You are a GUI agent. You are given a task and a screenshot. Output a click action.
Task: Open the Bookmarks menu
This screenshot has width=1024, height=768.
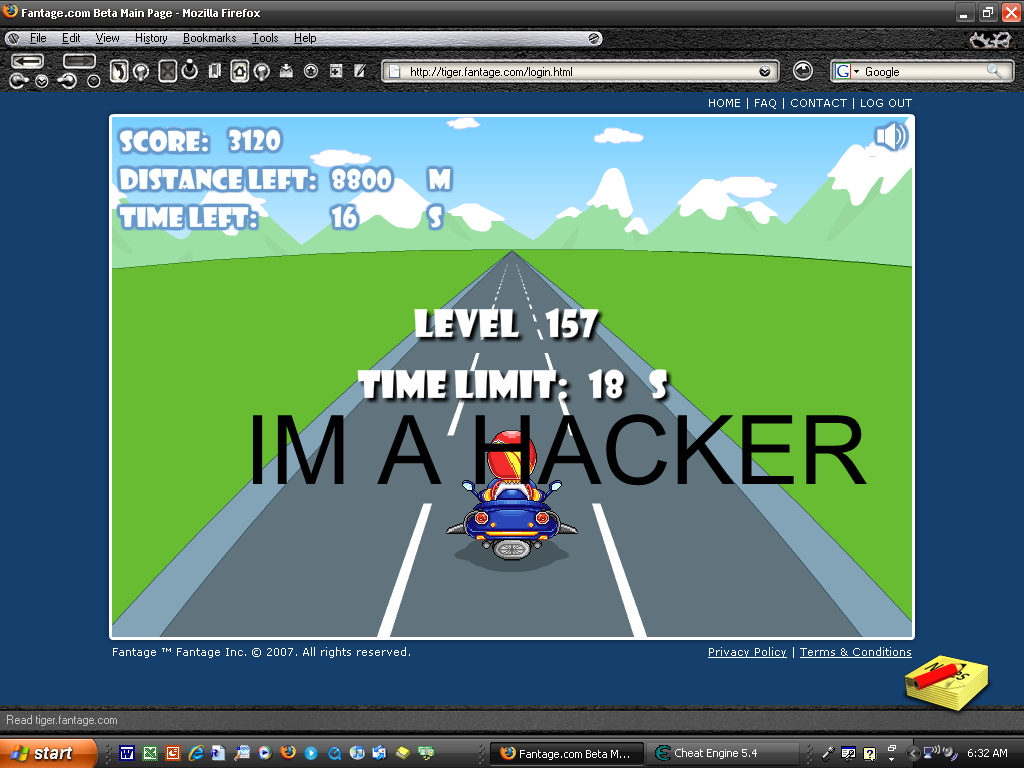coord(209,38)
